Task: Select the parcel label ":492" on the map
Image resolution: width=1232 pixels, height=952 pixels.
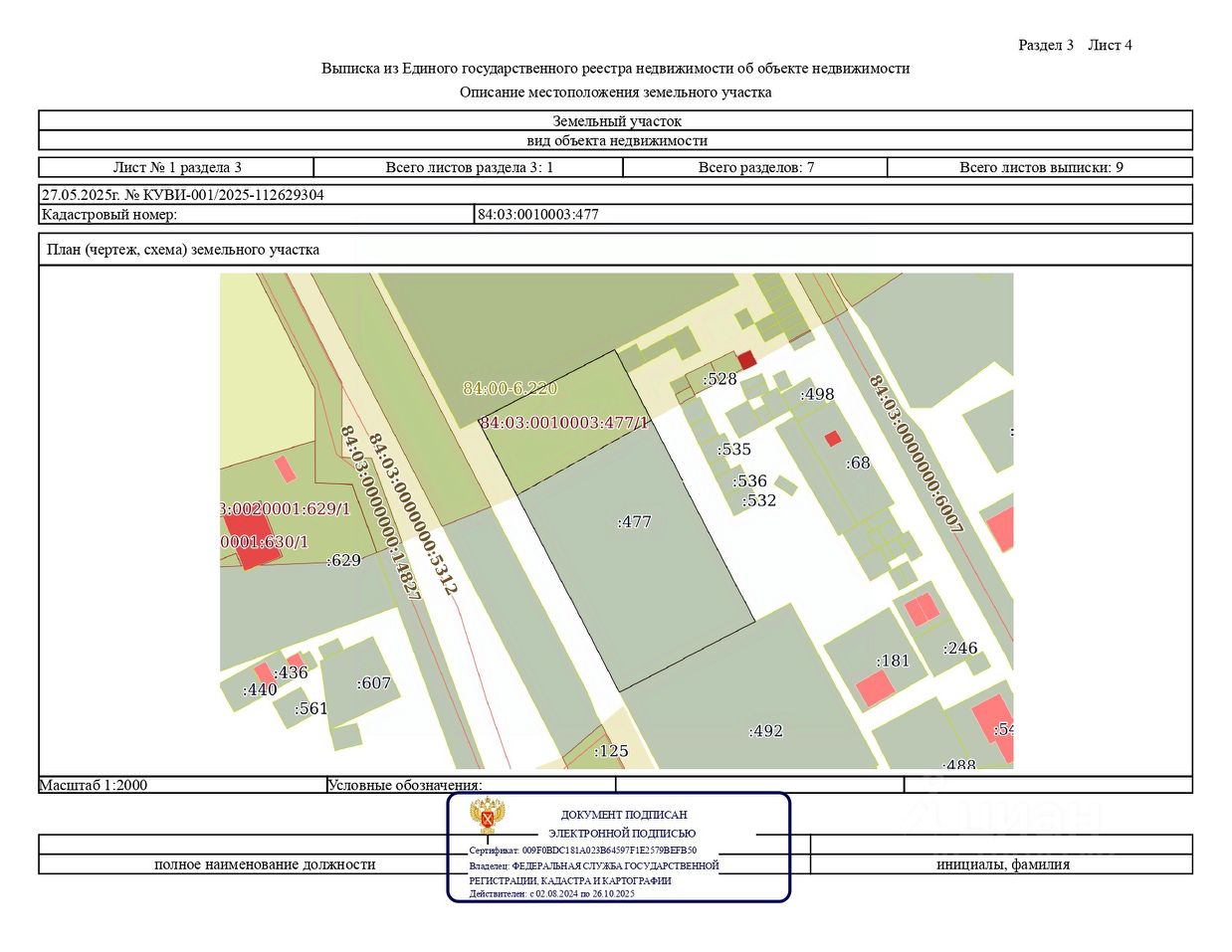Action: coord(765,730)
